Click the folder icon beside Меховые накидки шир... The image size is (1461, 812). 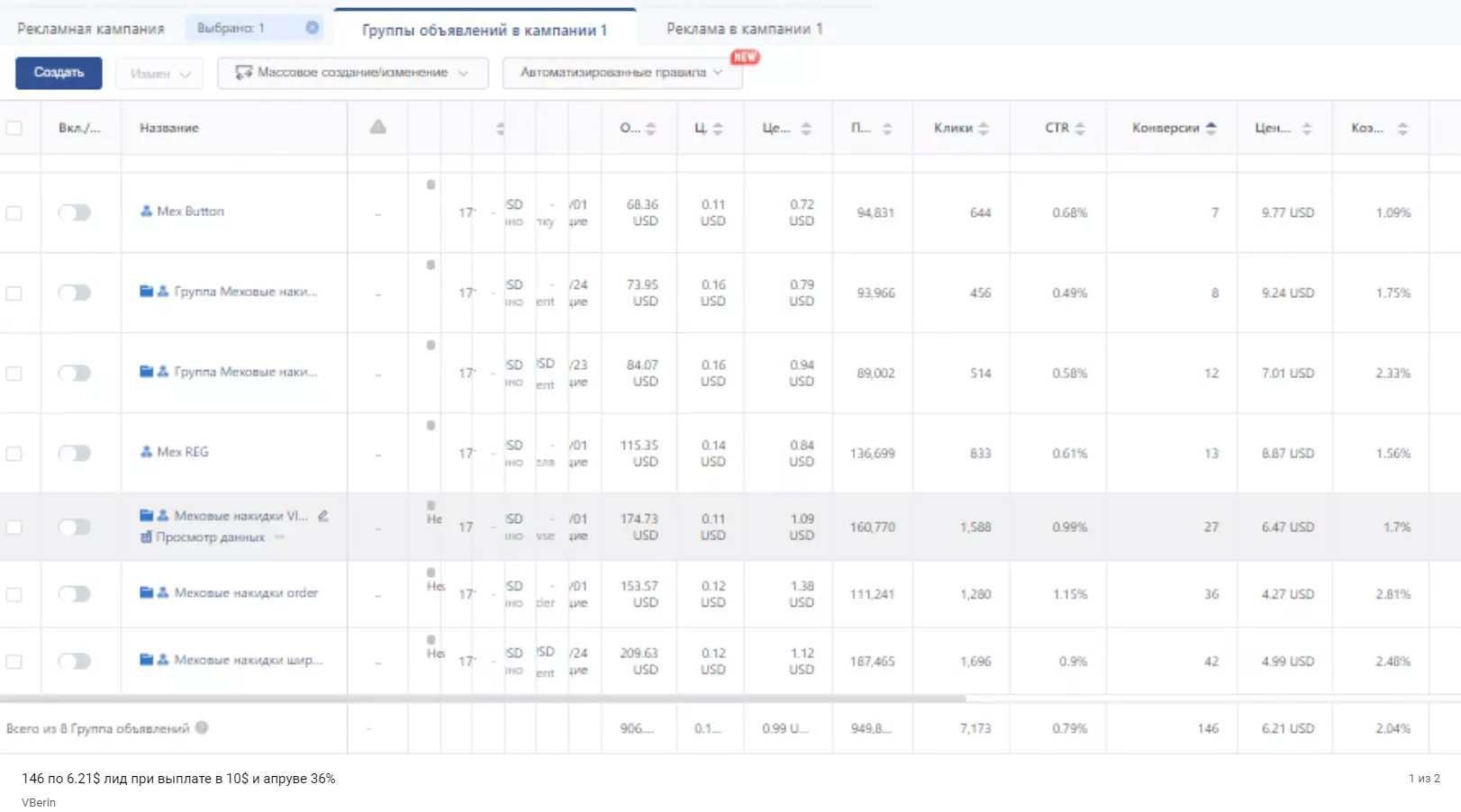[x=146, y=660]
